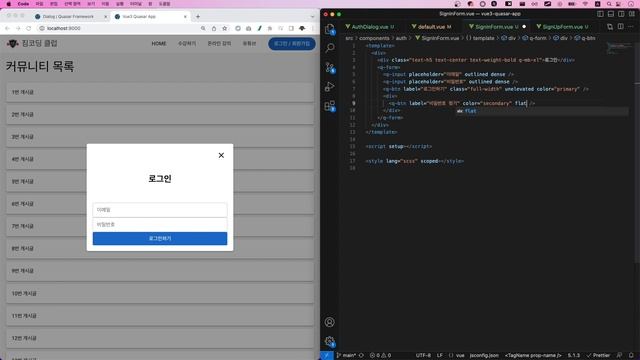The width and height of the screenshot is (640, 360).
Task: Open the browser extensions puzzle icon
Action: point(270,28)
